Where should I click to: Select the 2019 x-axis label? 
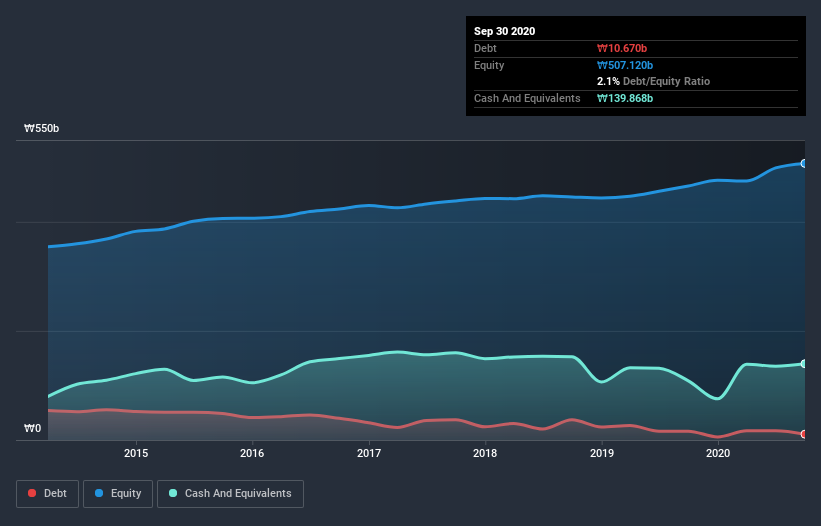click(x=602, y=453)
